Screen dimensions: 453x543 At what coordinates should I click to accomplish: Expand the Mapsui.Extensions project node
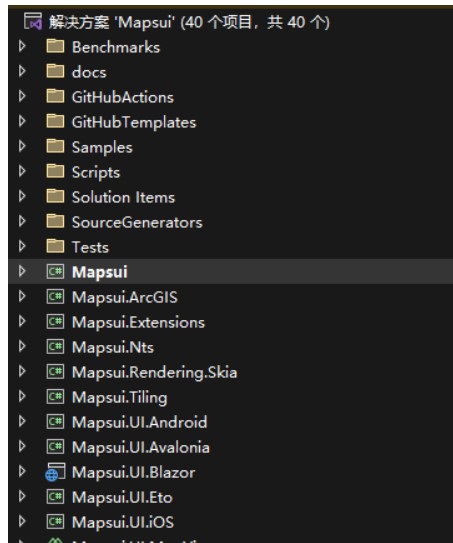tap(22, 321)
